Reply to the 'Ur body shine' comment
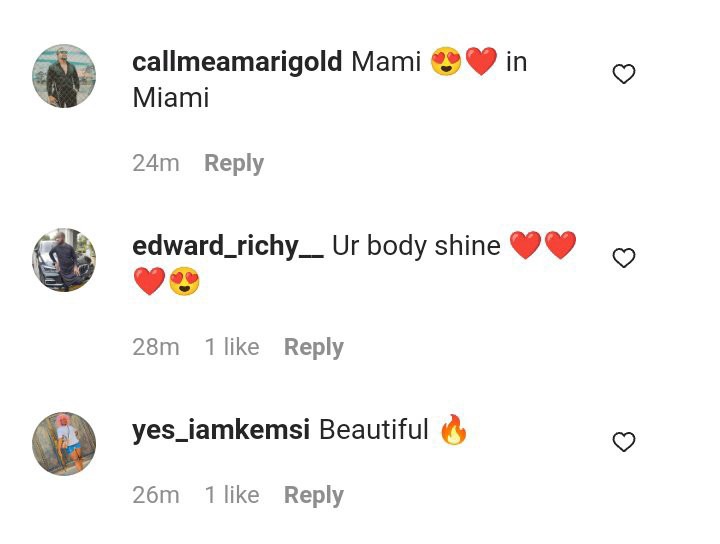The width and height of the screenshot is (720, 544). (x=314, y=347)
